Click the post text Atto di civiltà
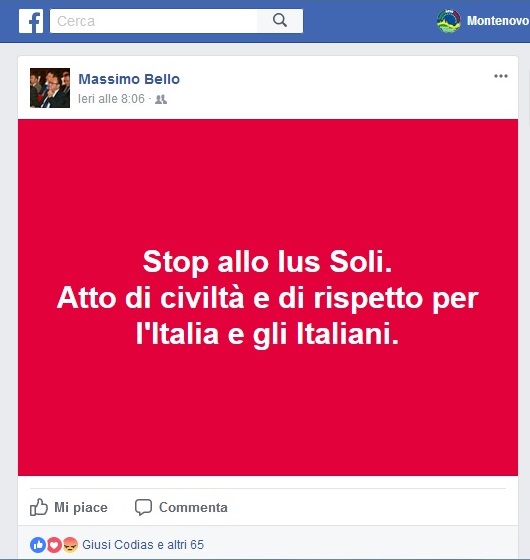The image size is (530, 560). pyautogui.click(x=150, y=298)
